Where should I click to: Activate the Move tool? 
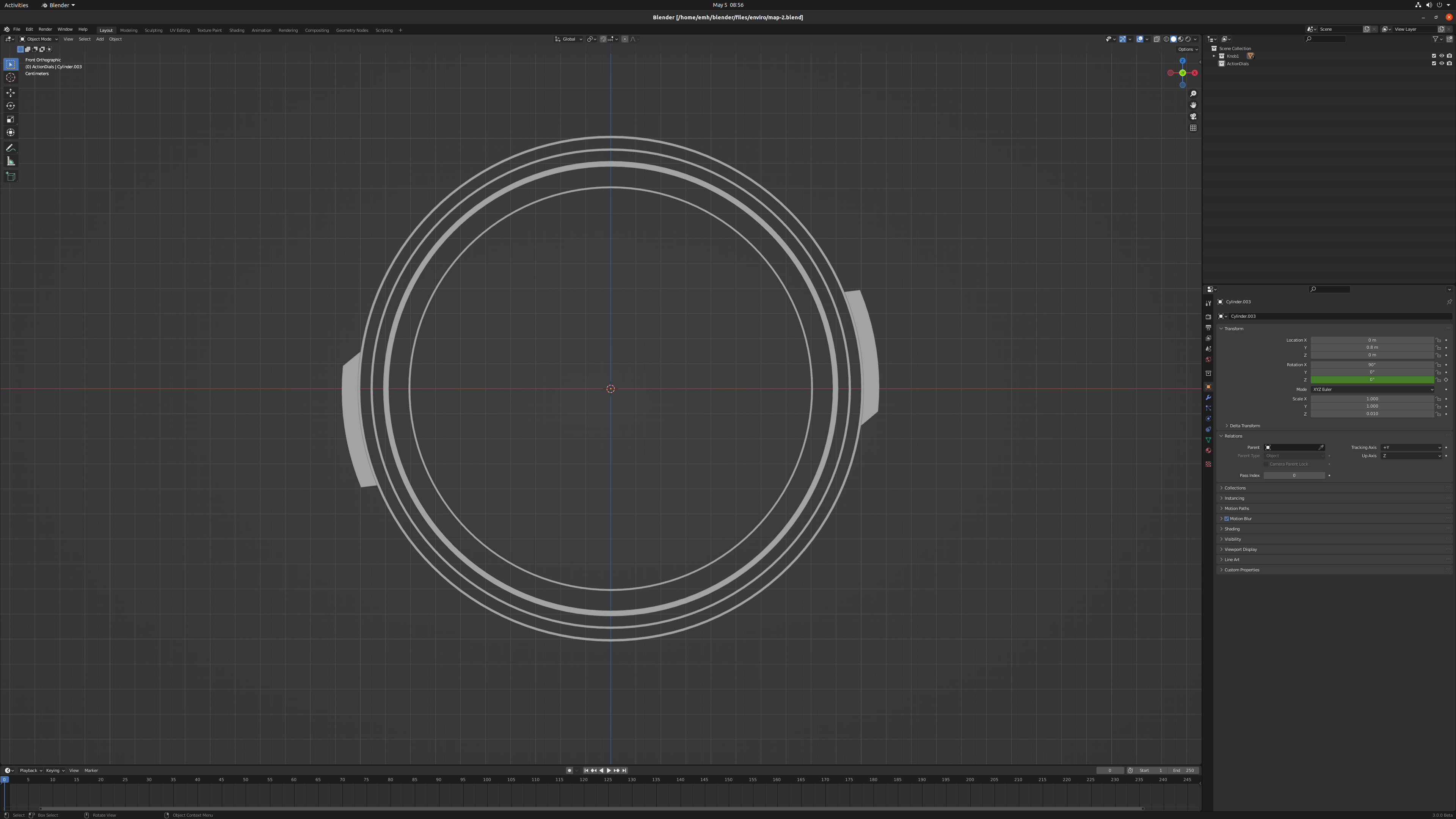(x=11, y=93)
